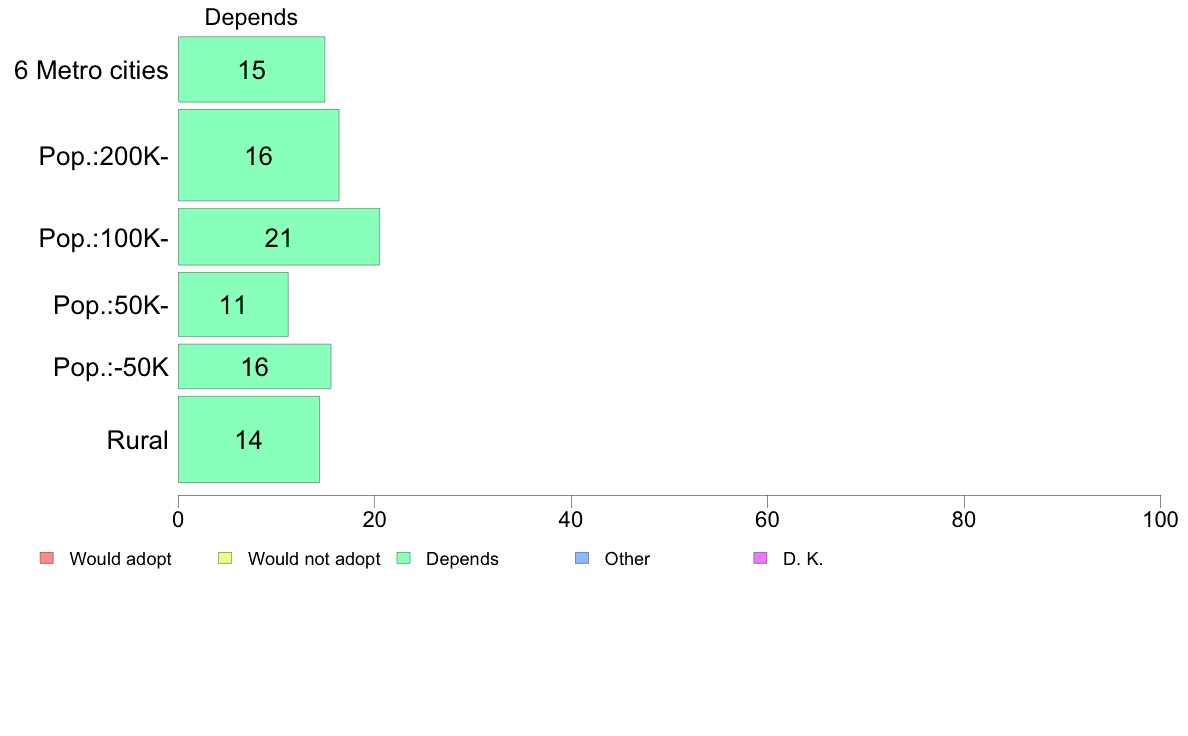Image resolution: width=1188 pixels, height=736 pixels.
Task: Click the Would adopt legend label
Action: [120, 559]
